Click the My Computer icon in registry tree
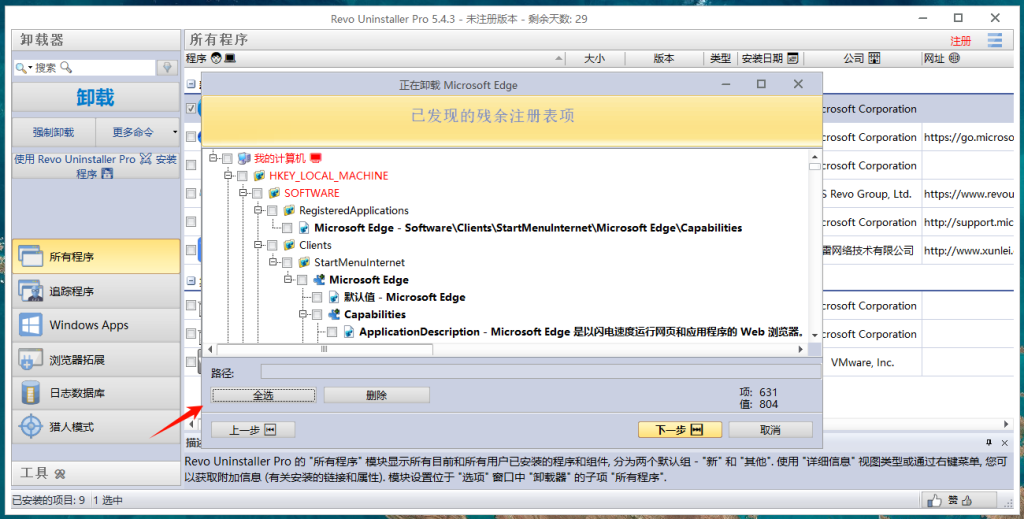The width and height of the screenshot is (1024, 519). [244, 159]
